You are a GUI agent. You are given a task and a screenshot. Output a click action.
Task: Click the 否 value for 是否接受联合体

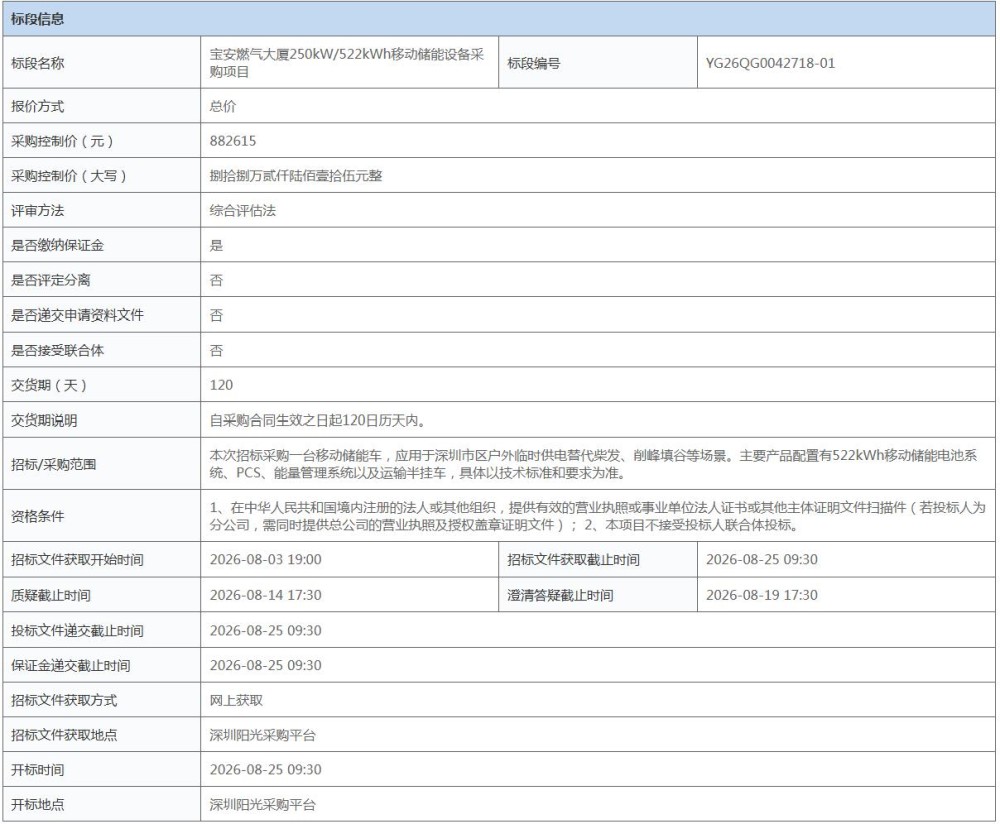(x=216, y=350)
